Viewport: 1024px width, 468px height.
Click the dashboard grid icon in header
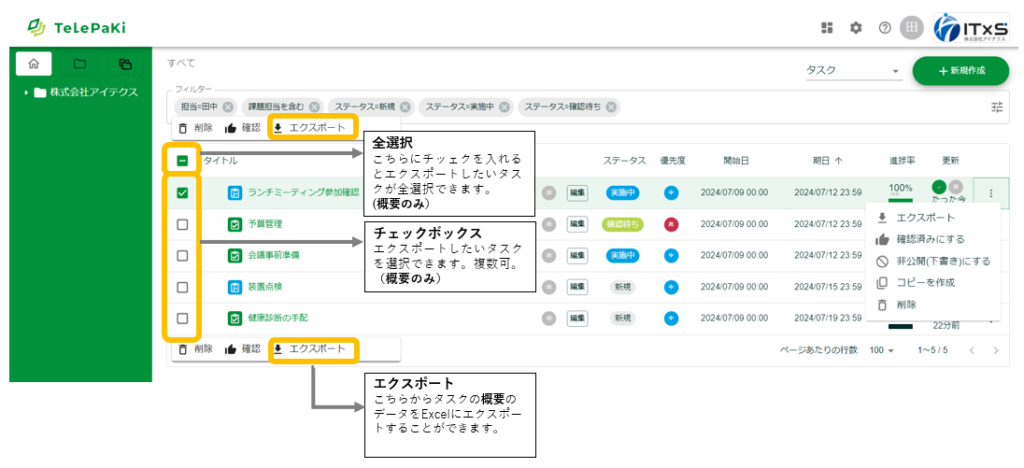tap(826, 28)
